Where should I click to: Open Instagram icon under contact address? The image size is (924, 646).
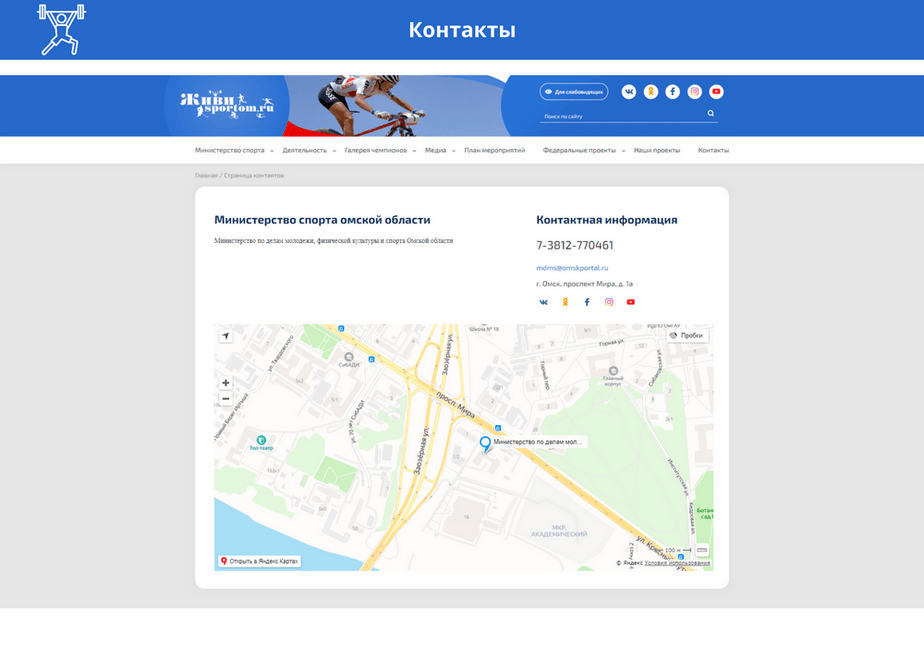pyautogui.click(x=609, y=302)
